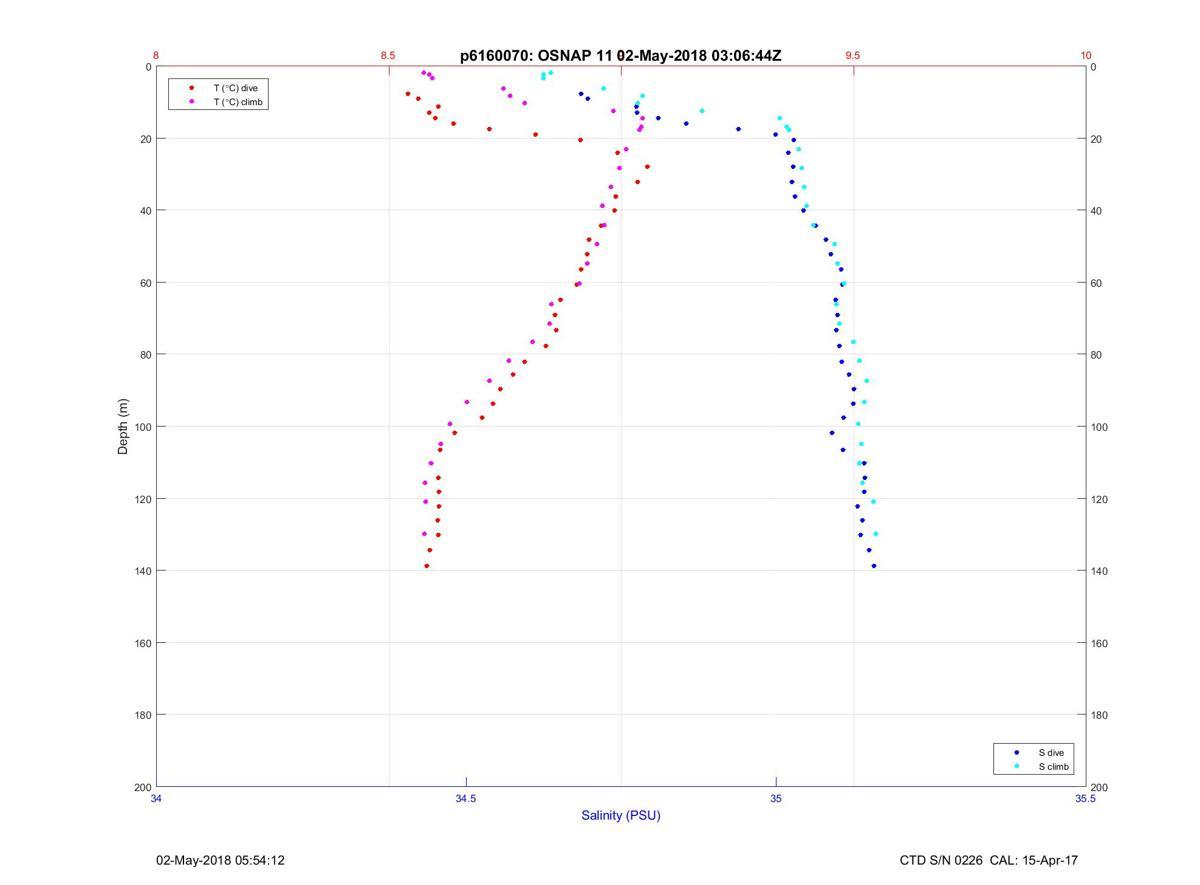Click the red temperature tick label '8.5'
Screen dimensions: 1200x885
[x=388, y=56]
